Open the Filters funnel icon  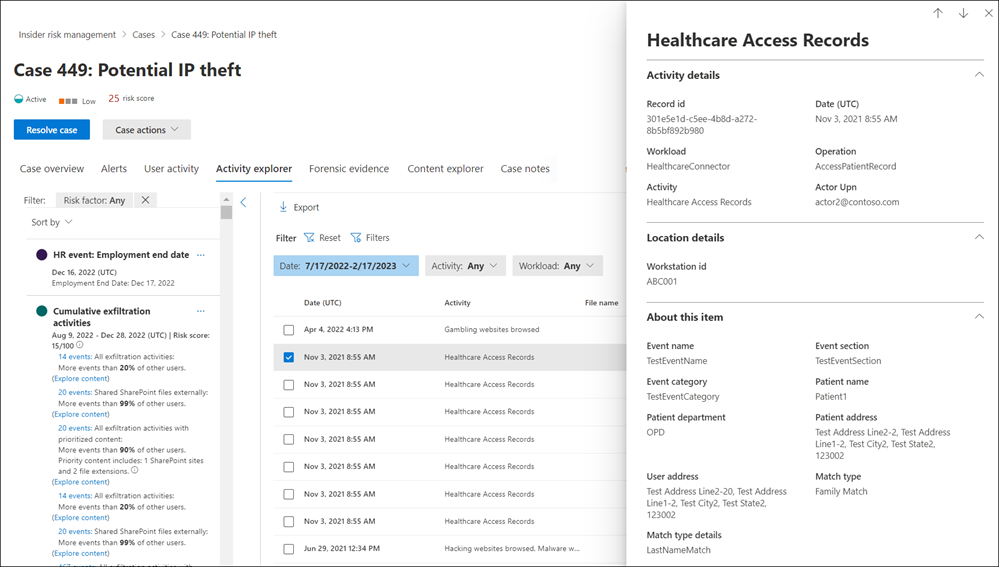point(356,238)
